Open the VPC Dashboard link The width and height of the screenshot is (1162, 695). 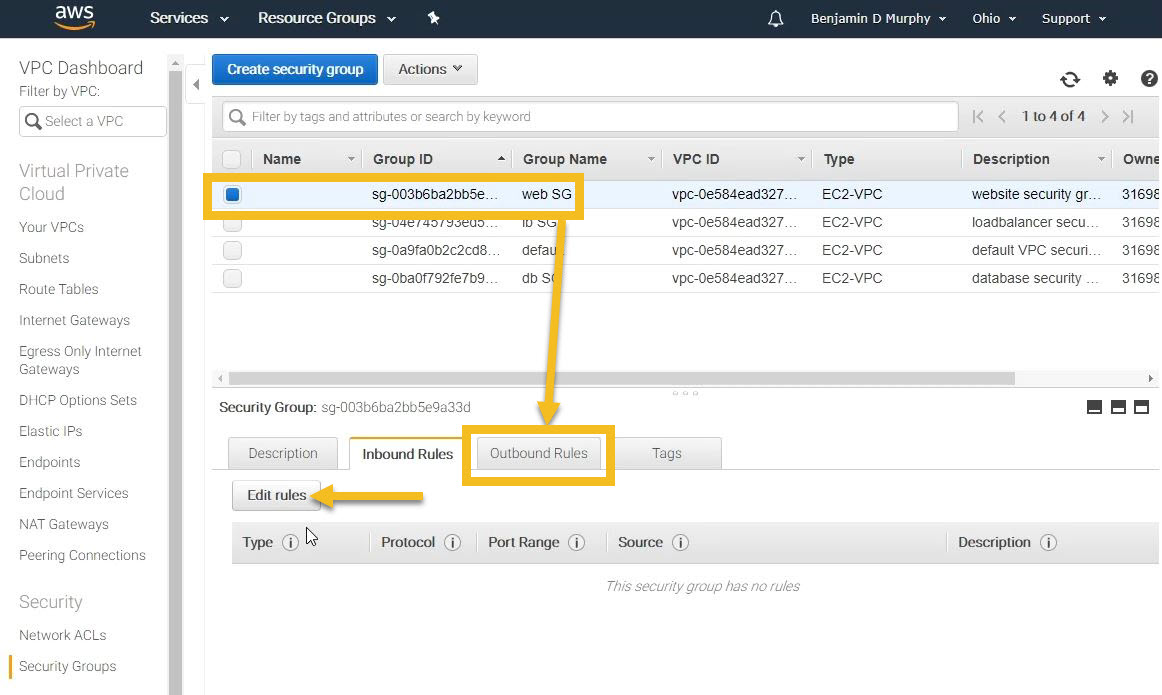(81, 67)
